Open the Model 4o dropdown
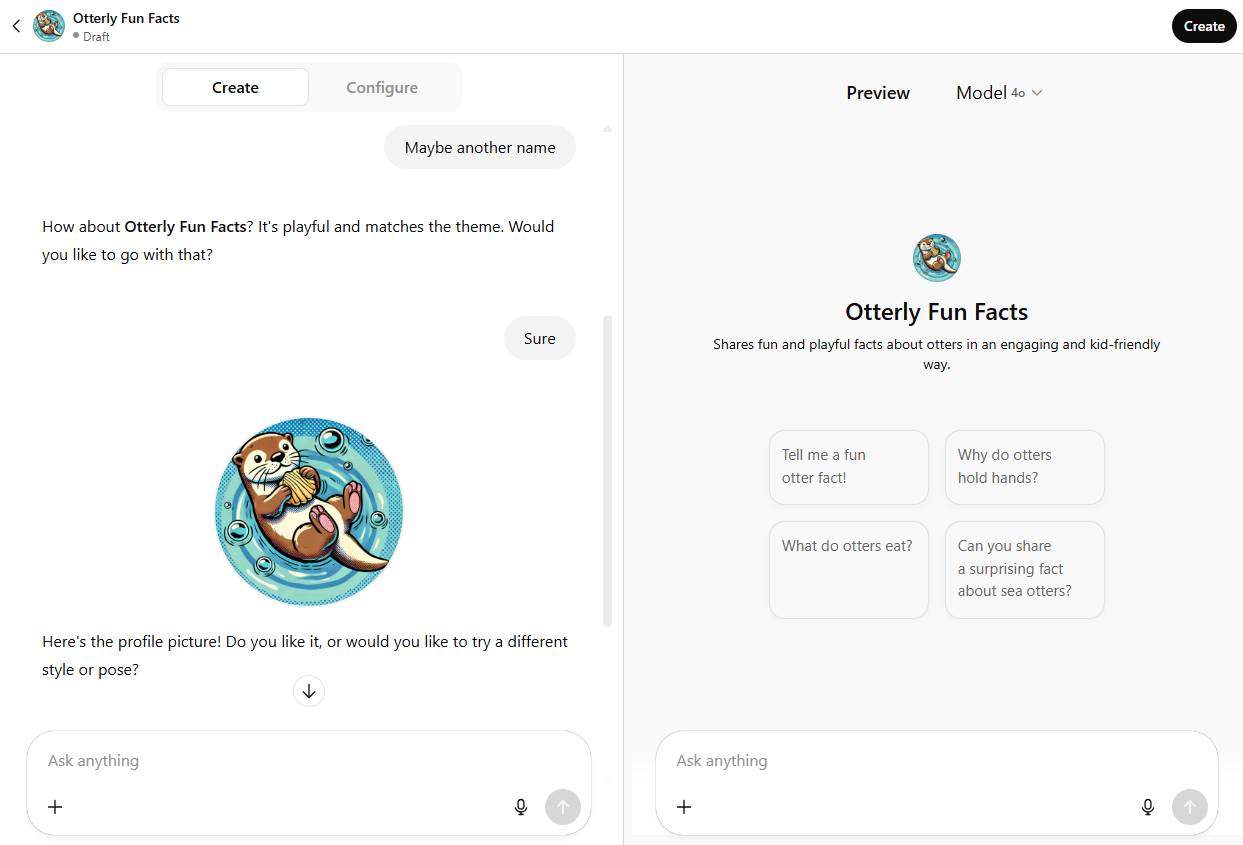Viewport: 1243px width, 845px height. (x=999, y=93)
